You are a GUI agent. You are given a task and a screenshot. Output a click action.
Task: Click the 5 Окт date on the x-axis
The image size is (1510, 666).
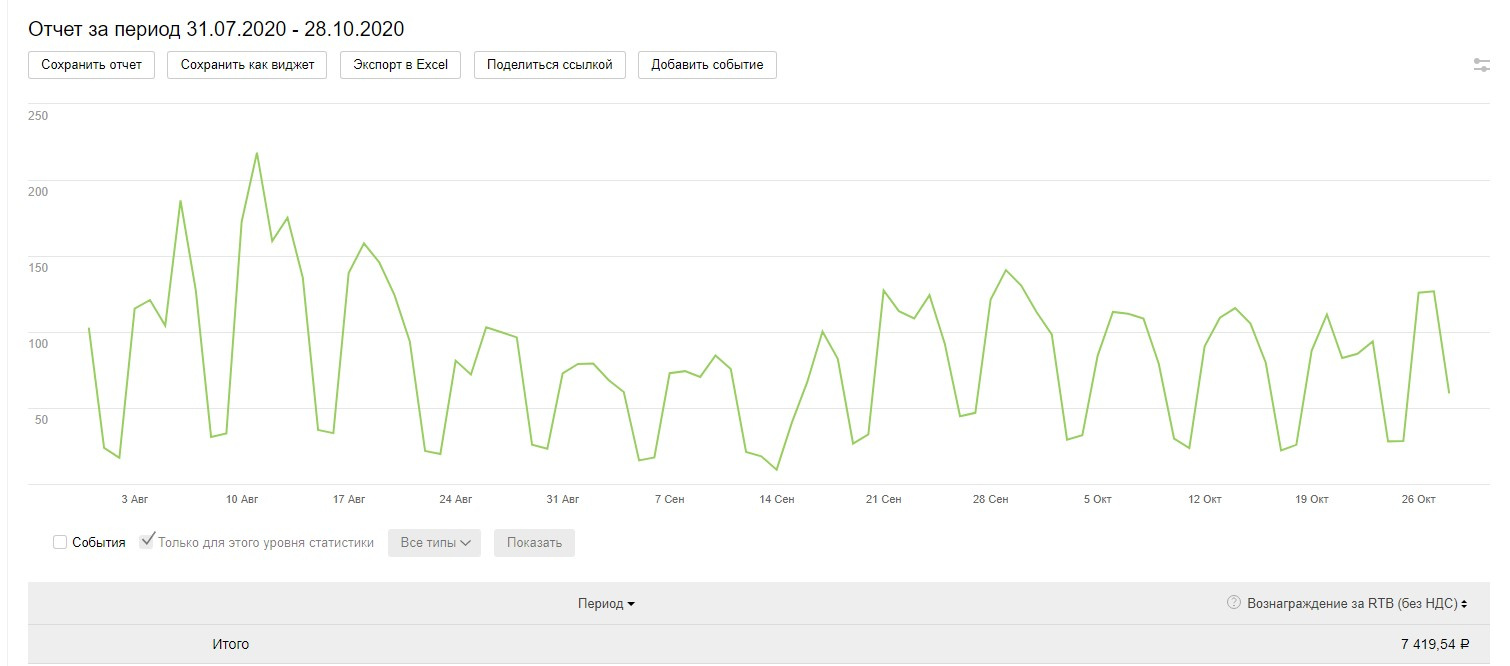1098,499
